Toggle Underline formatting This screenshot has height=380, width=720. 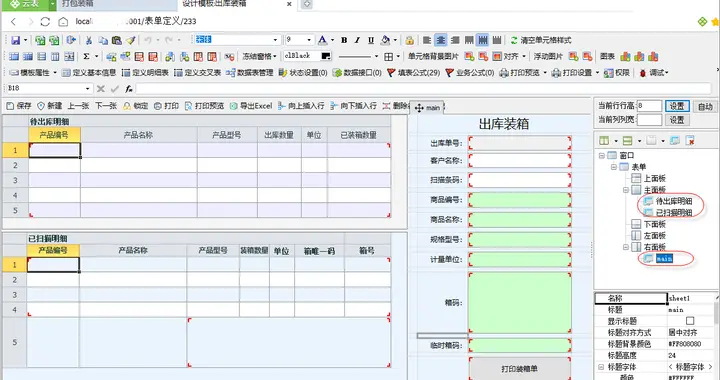[x=371, y=40]
